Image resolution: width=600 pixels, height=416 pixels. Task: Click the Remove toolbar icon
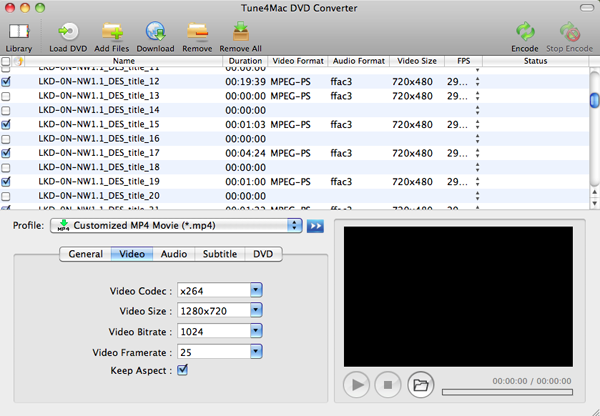point(197,31)
